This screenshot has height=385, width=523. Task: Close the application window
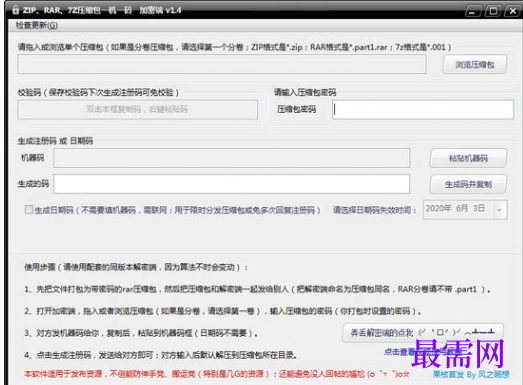click(x=513, y=11)
